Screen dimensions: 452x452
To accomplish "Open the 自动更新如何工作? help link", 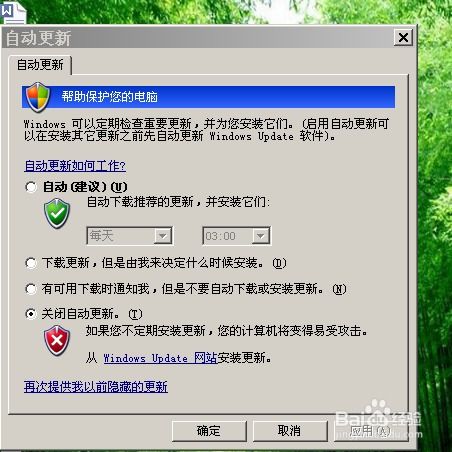I will click(x=75, y=166).
